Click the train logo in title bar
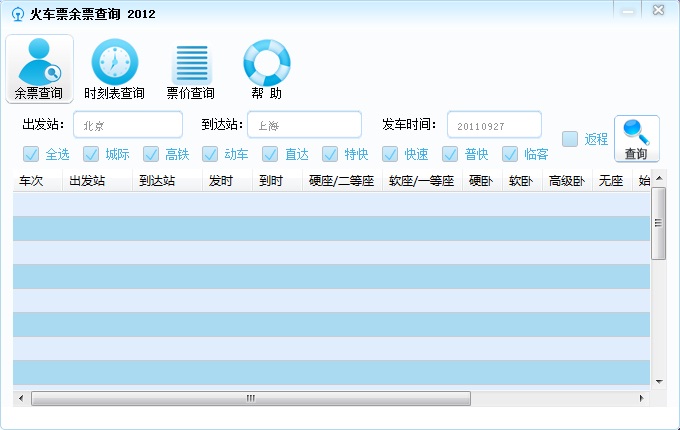The width and height of the screenshot is (680, 430). [17, 14]
